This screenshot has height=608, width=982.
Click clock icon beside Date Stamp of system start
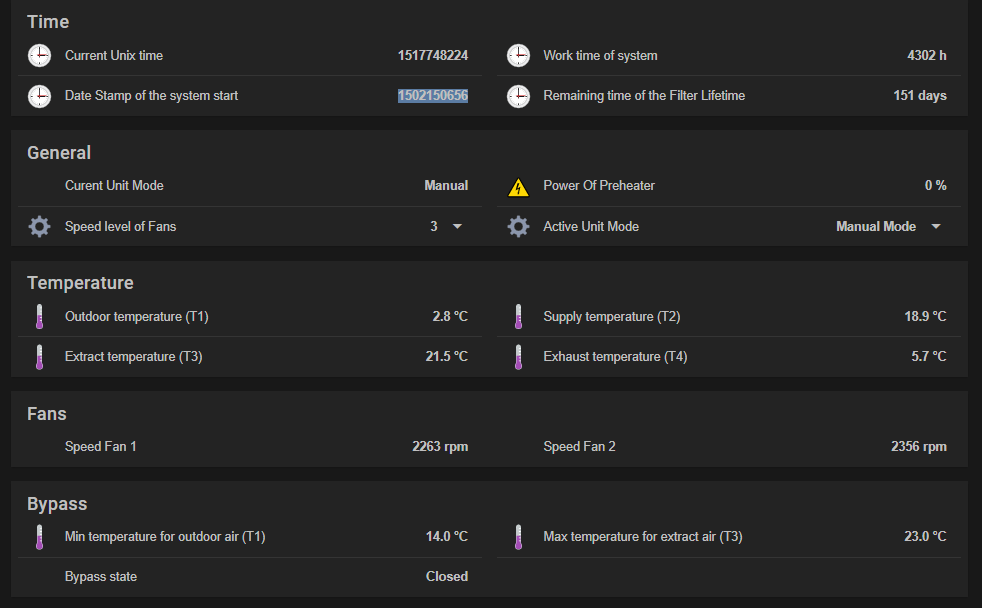click(x=39, y=96)
